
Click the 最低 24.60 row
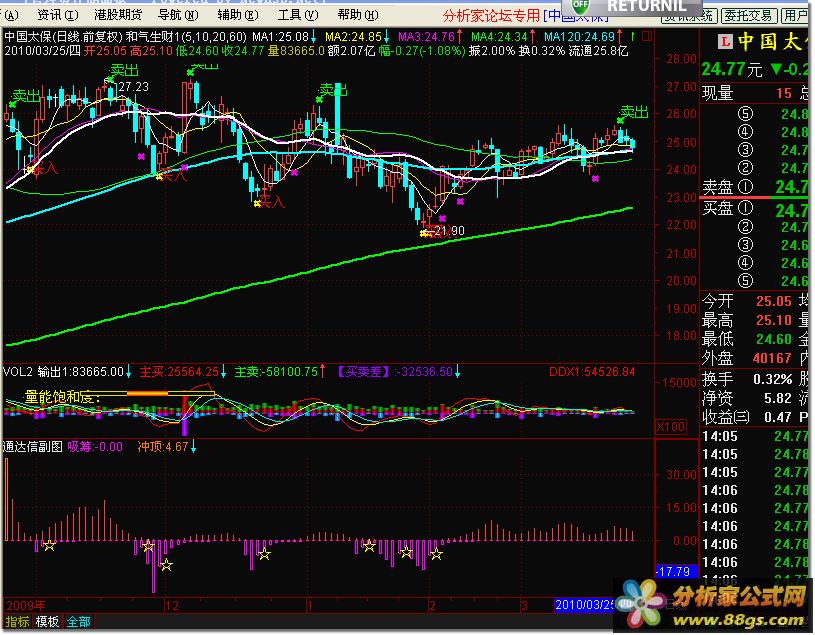[747, 339]
